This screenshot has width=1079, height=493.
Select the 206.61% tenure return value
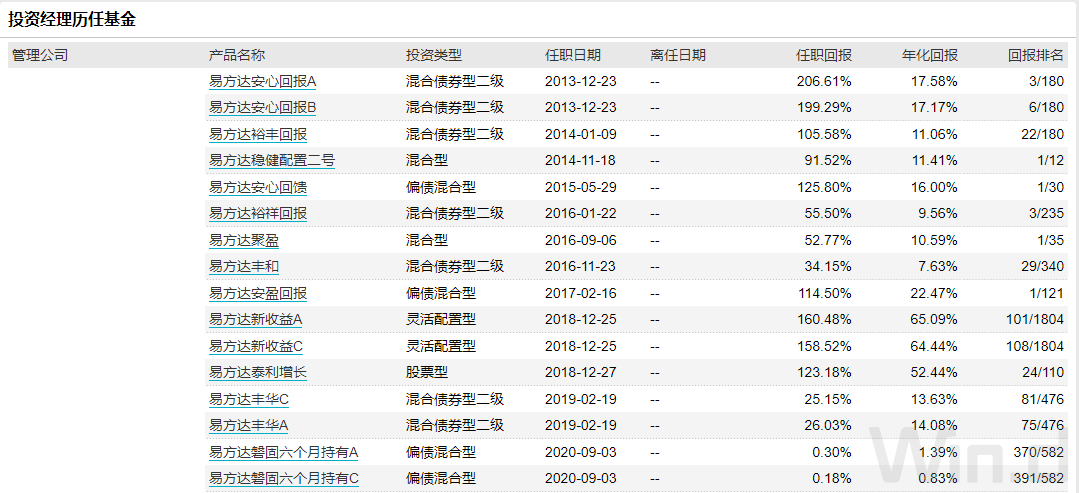(824, 81)
